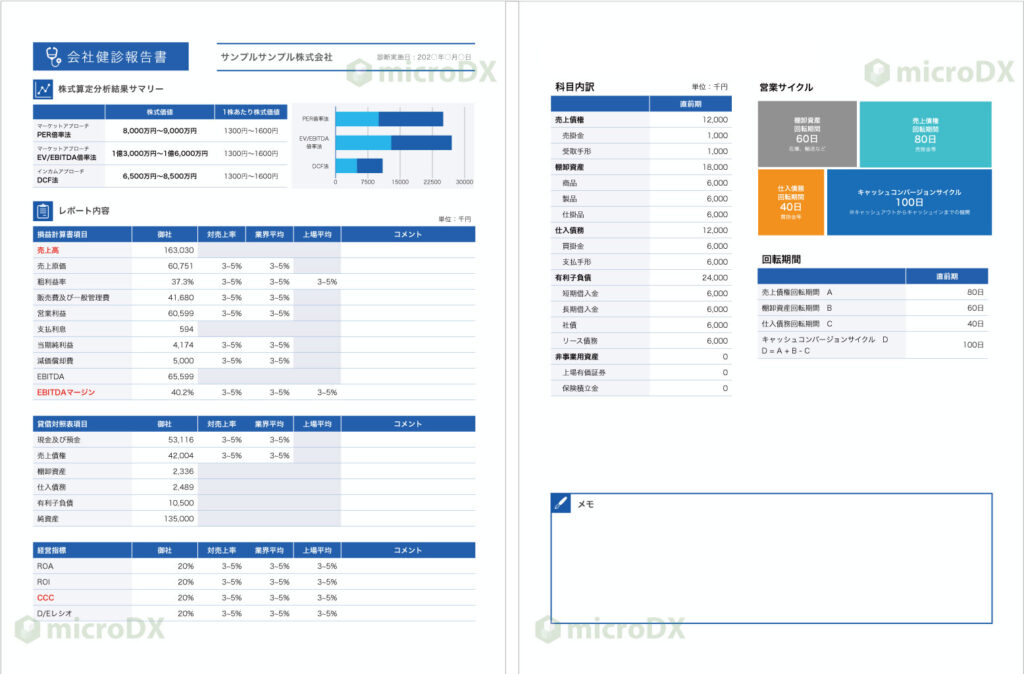Click the PER倍率法 bar in the chart
Screen dimensions: 1024x674
coord(390,119)
